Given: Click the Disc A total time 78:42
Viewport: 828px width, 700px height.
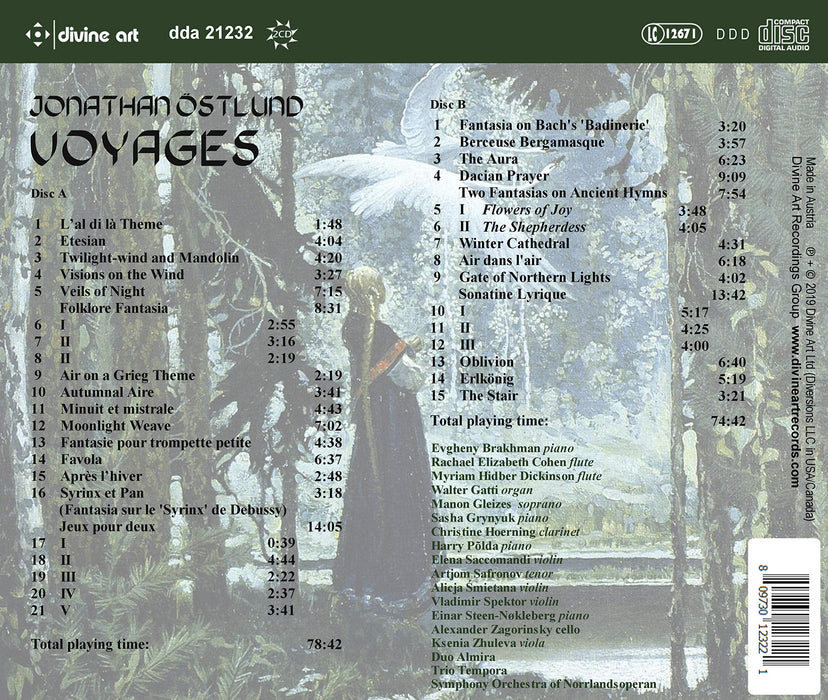Looking at the screenshot, I should 324,645.
